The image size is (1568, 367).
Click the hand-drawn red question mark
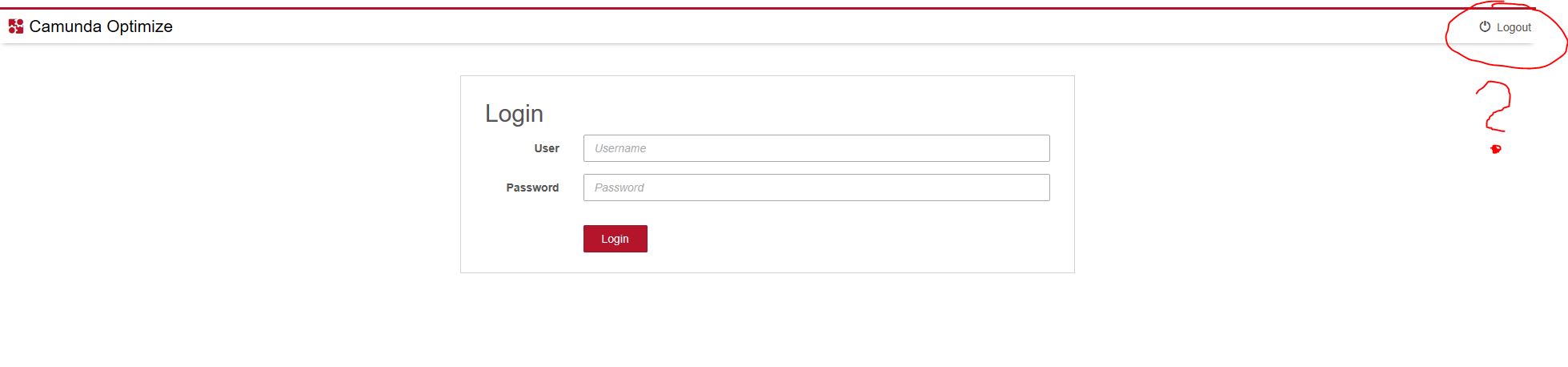click(1494, 104)
